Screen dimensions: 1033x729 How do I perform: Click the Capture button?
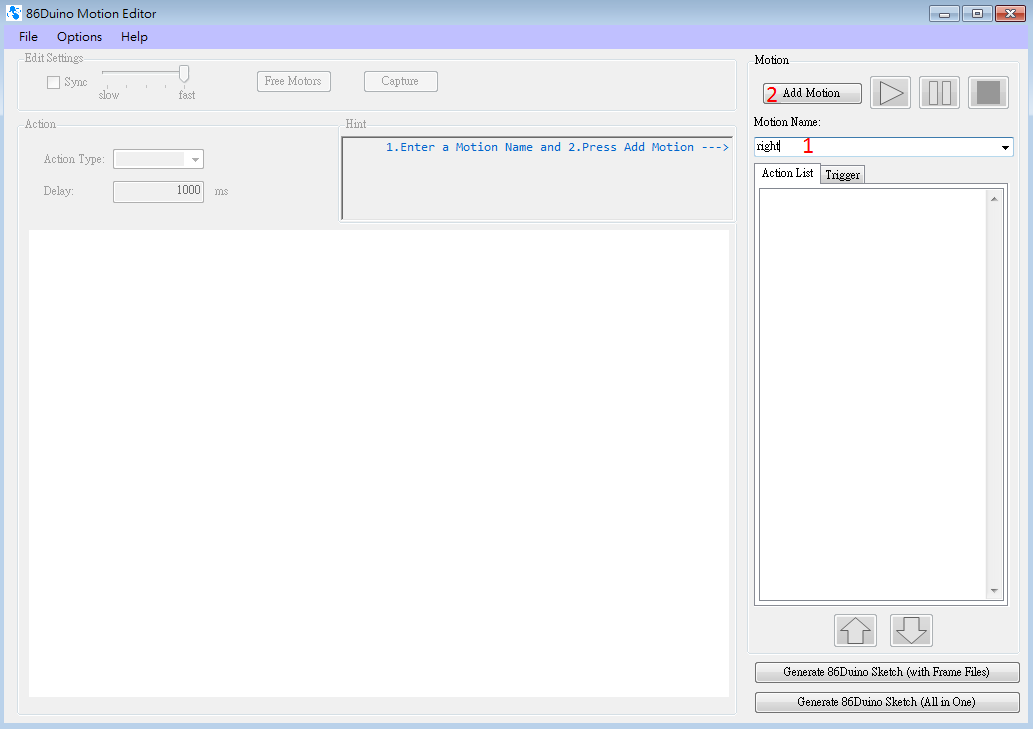(401, 82)
